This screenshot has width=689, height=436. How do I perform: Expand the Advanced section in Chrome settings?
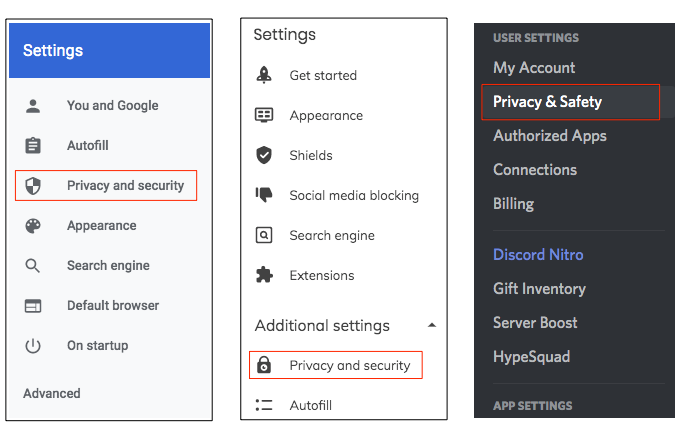[52, 393]
